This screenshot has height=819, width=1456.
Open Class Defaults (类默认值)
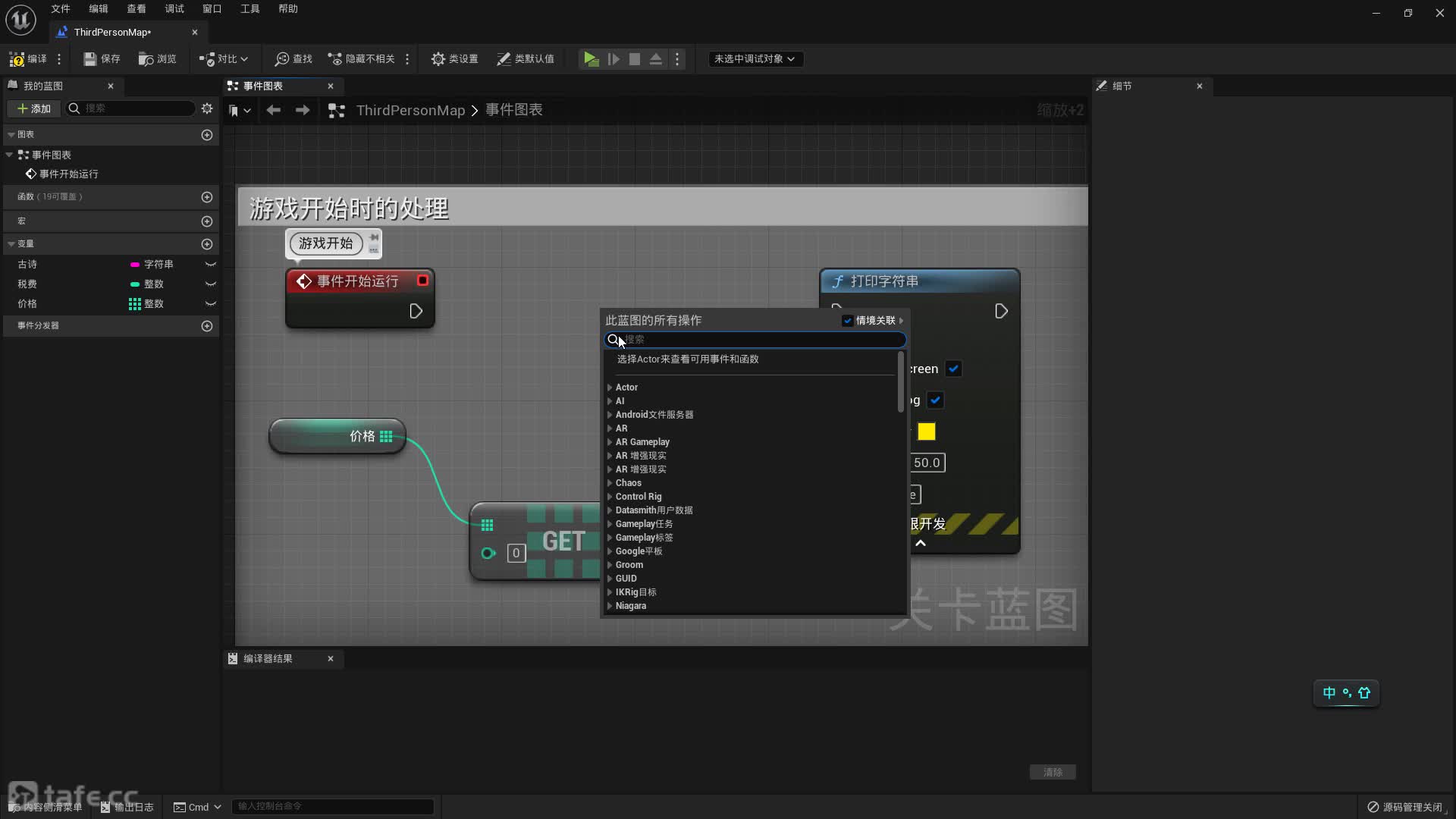[525, 58]
